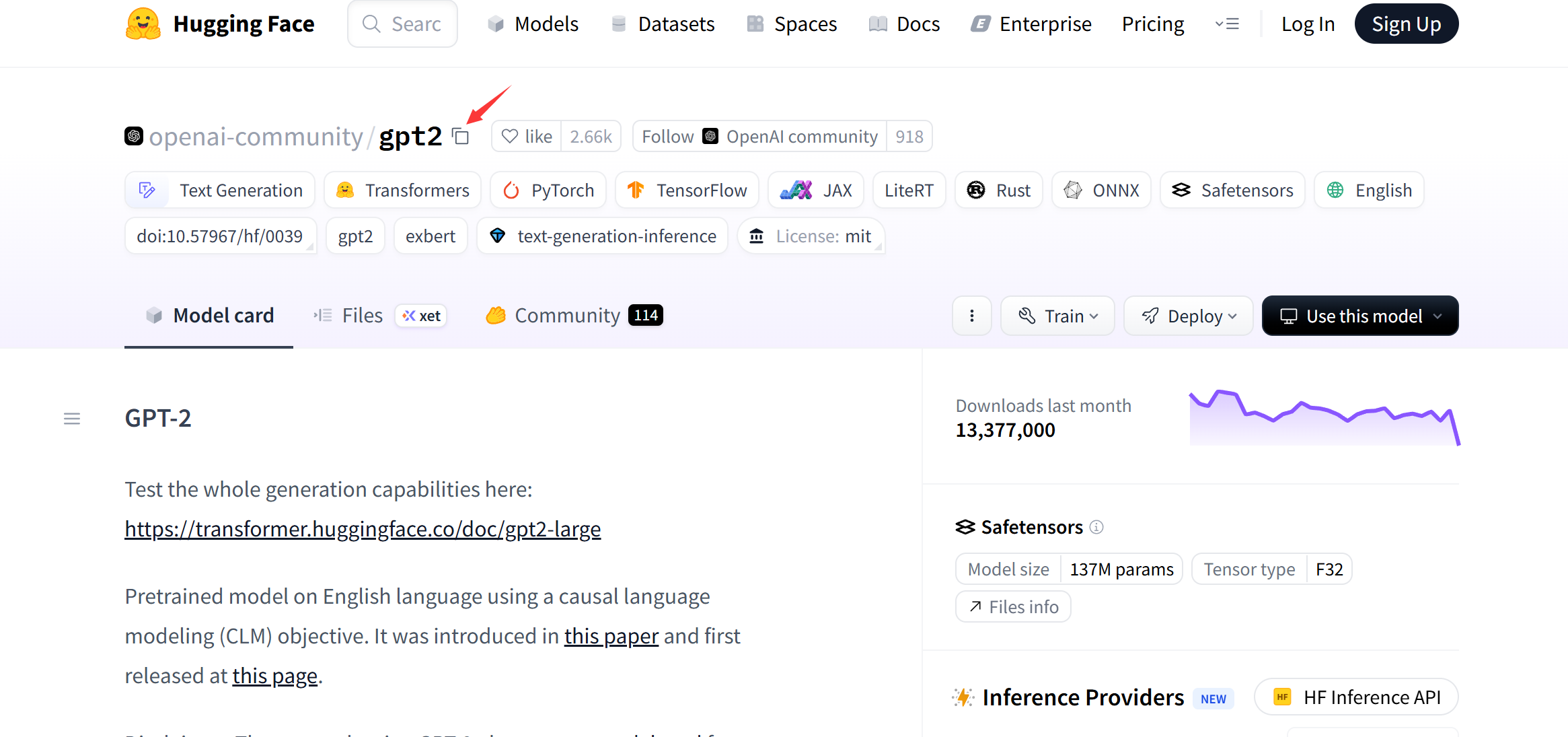Open the Use this model dropdown
Viewport: 1568px width, 737px height.
pos(1360,316)
